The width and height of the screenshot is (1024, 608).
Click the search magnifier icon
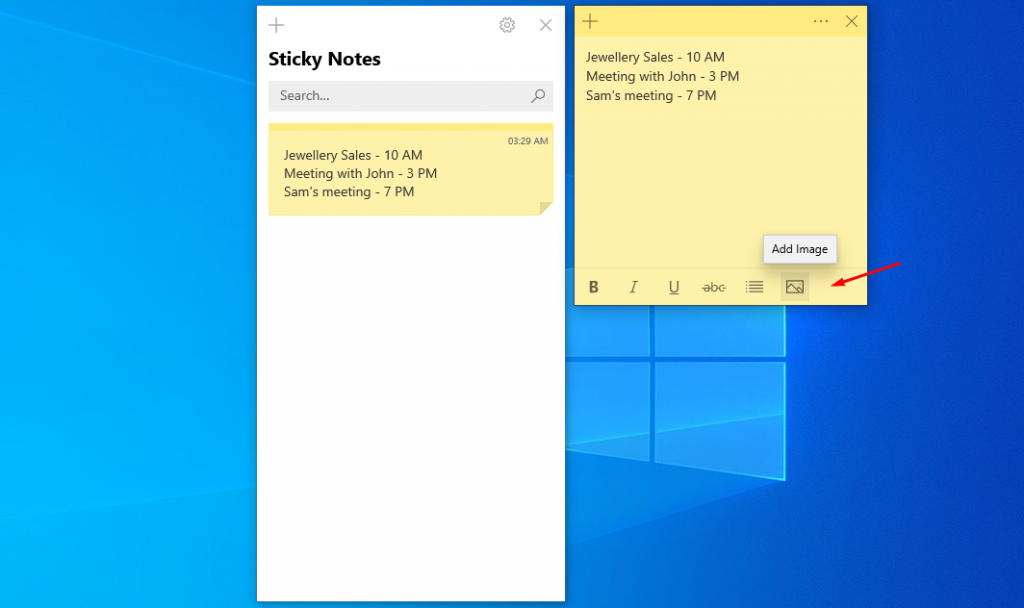tap(538, 96)
